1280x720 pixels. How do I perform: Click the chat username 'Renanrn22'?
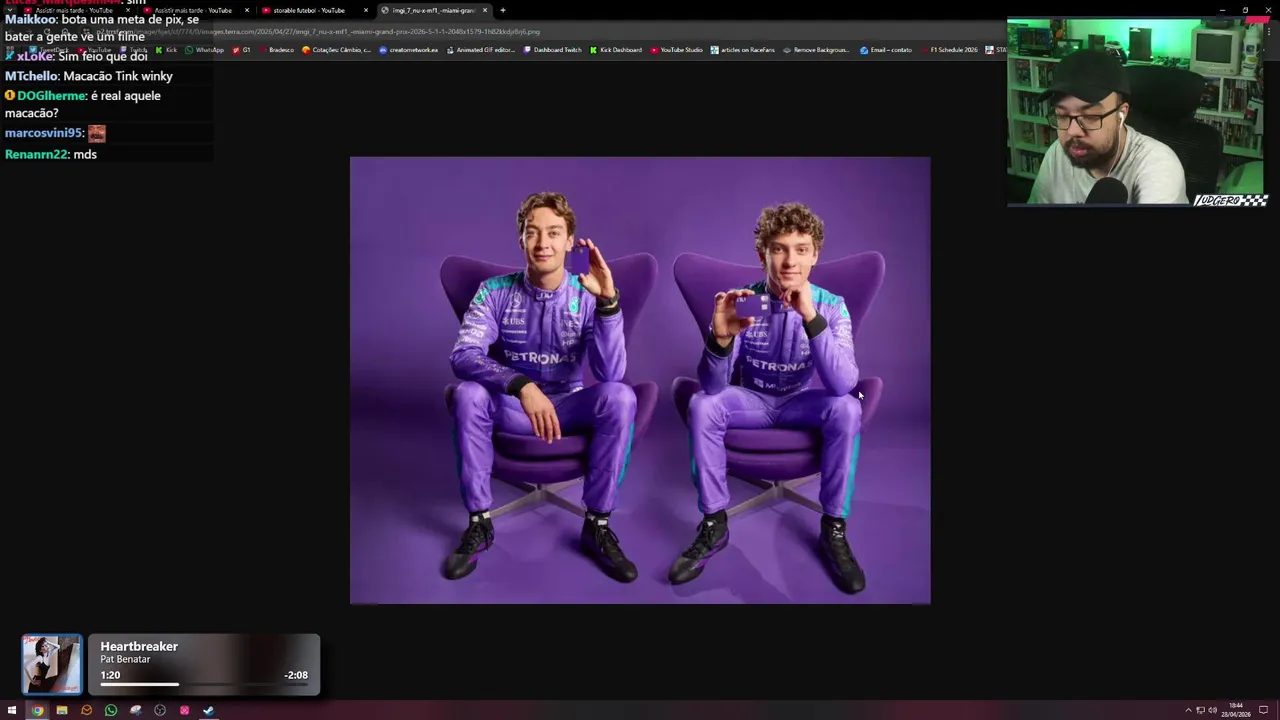point(36,154)
